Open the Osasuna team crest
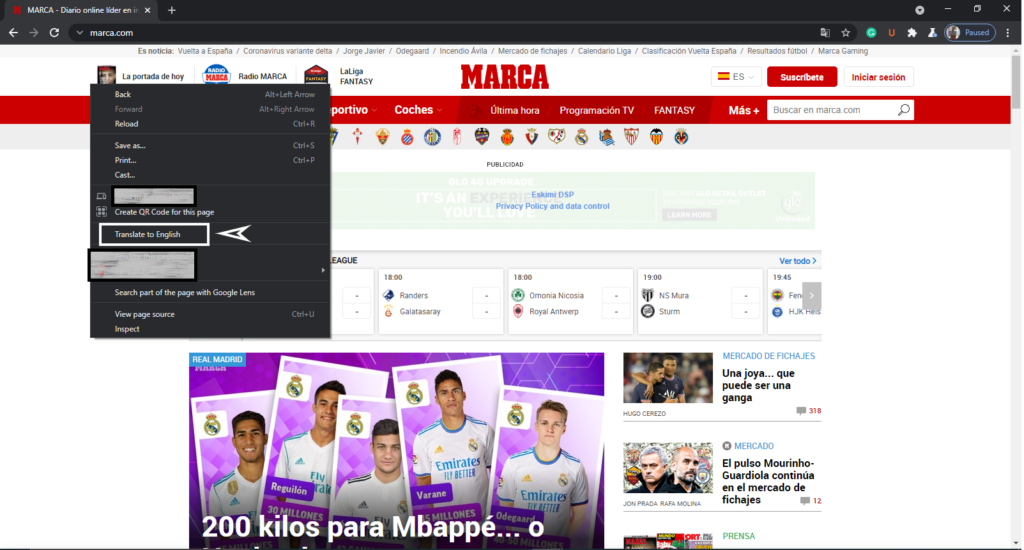The width and height of the screenshot is (1024, 550). pyautogui.click(x=532, y=137)
